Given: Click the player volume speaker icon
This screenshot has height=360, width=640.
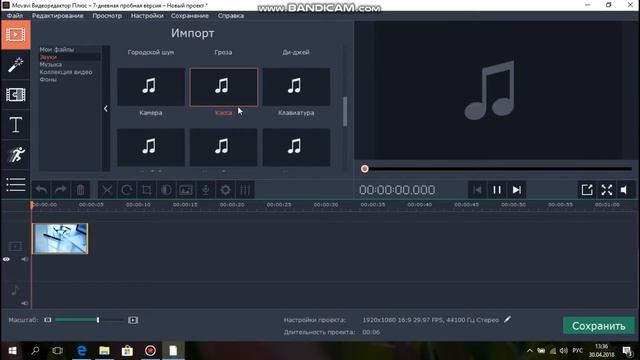Looking at the screenshot, I should 624,190.
